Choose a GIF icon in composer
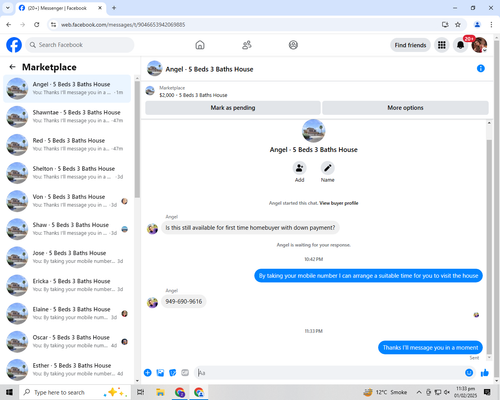 tap(185, 373)
